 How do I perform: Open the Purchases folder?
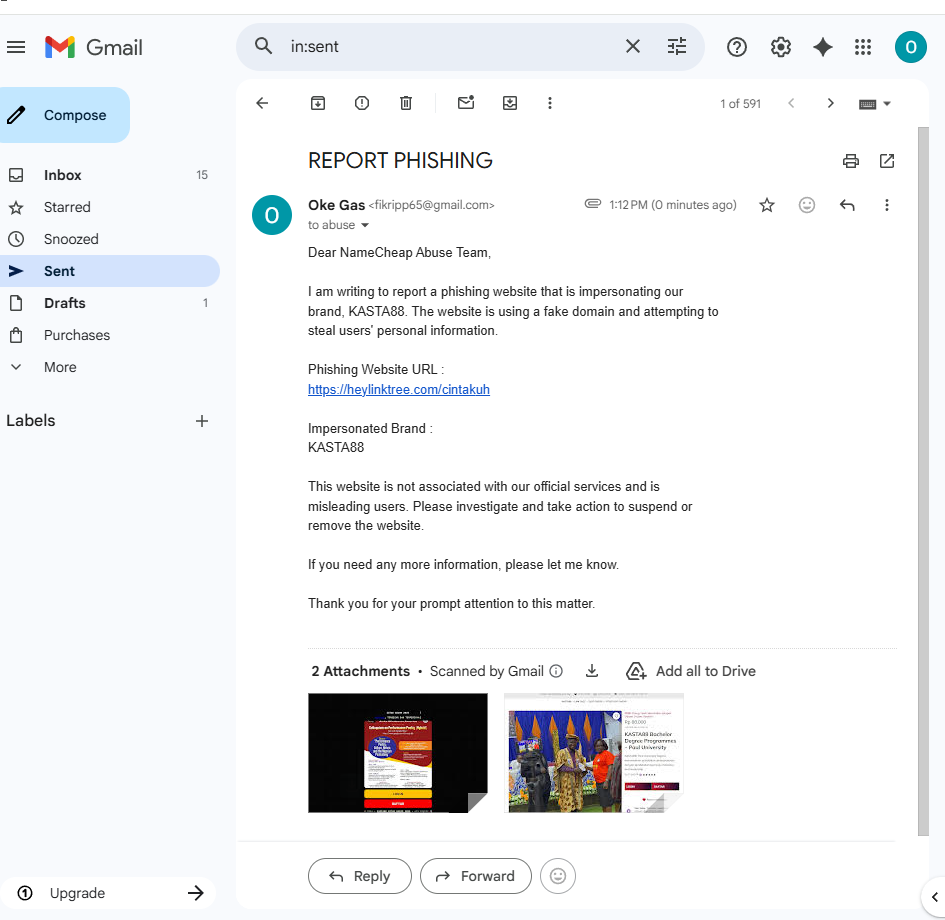(109, 335)
